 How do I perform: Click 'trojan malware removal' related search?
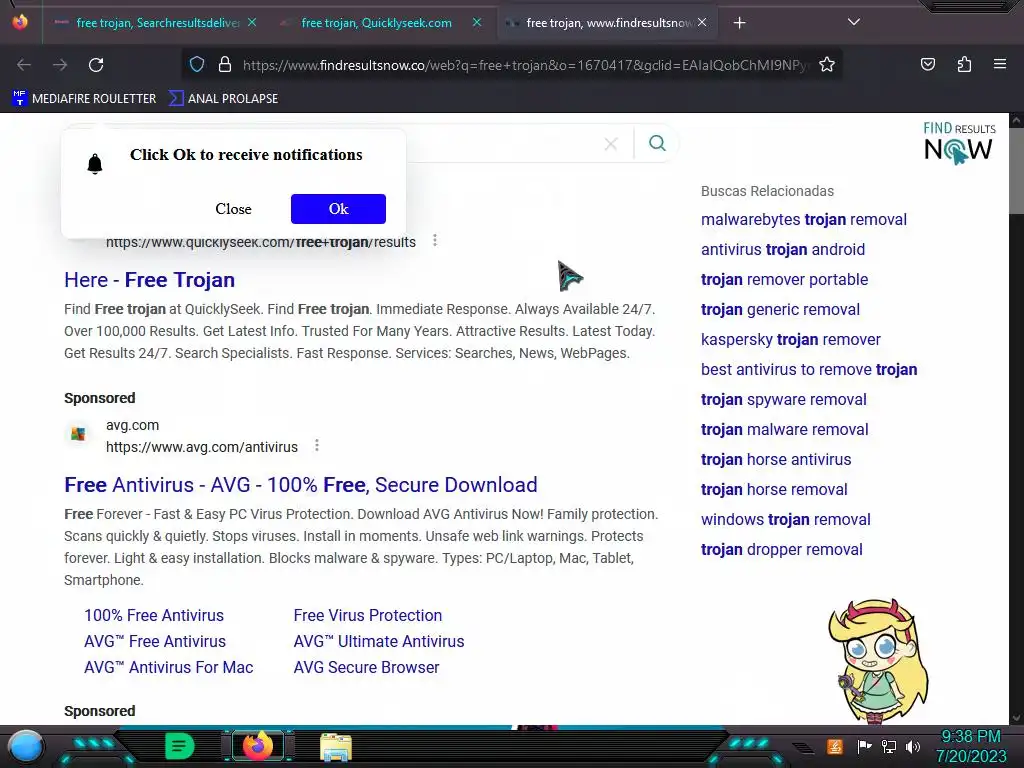point(785,430)
